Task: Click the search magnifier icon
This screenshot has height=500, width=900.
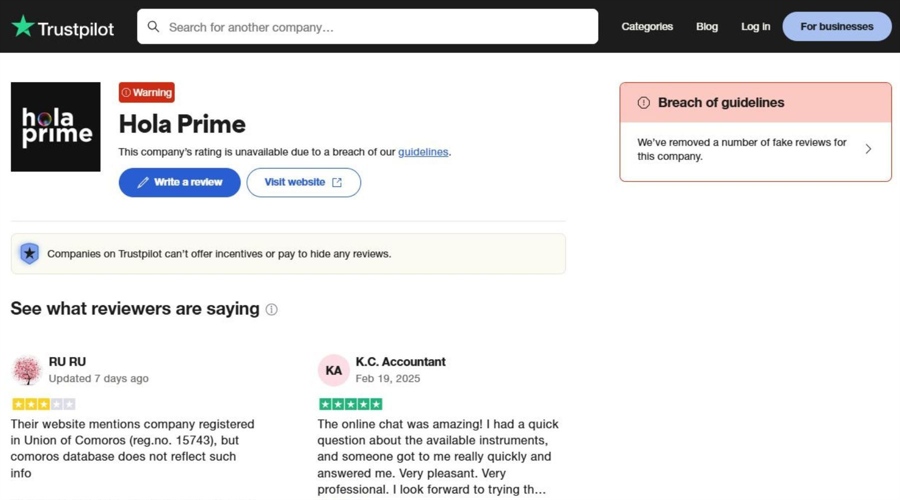Action: (153, 27)
